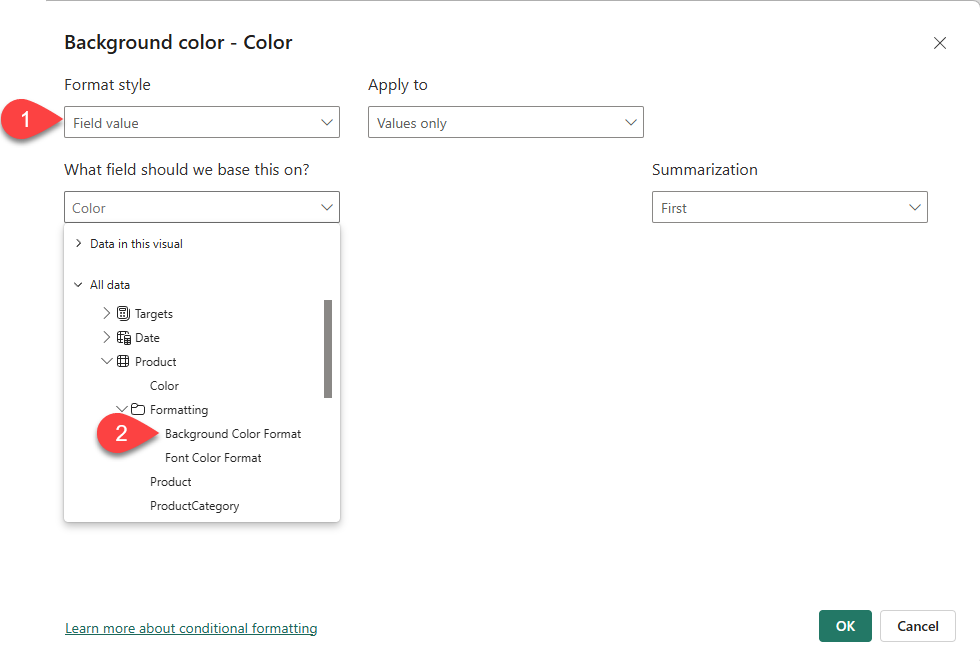Choose the ProductCategory field in list
This screenshot has width=980, height=661.
(195, 506)
